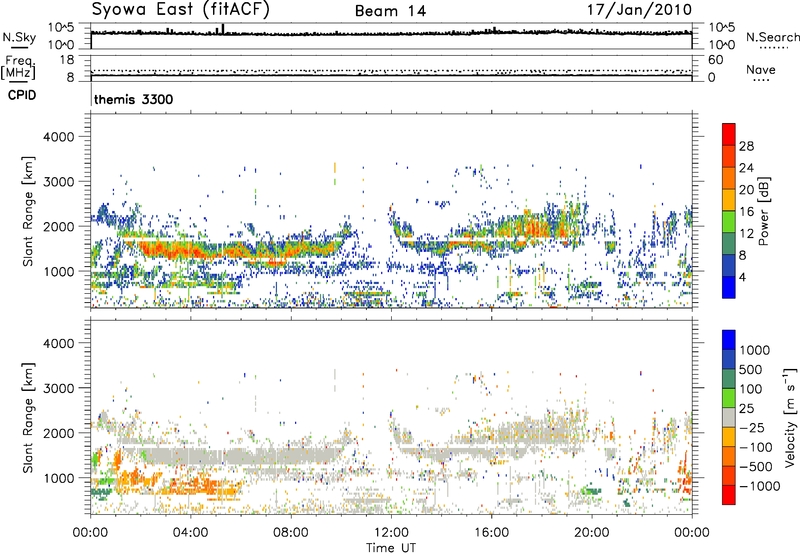The image size is (800, 554).
Task: Click the "60" Nave tick label
Action: [x=716, y=60]
